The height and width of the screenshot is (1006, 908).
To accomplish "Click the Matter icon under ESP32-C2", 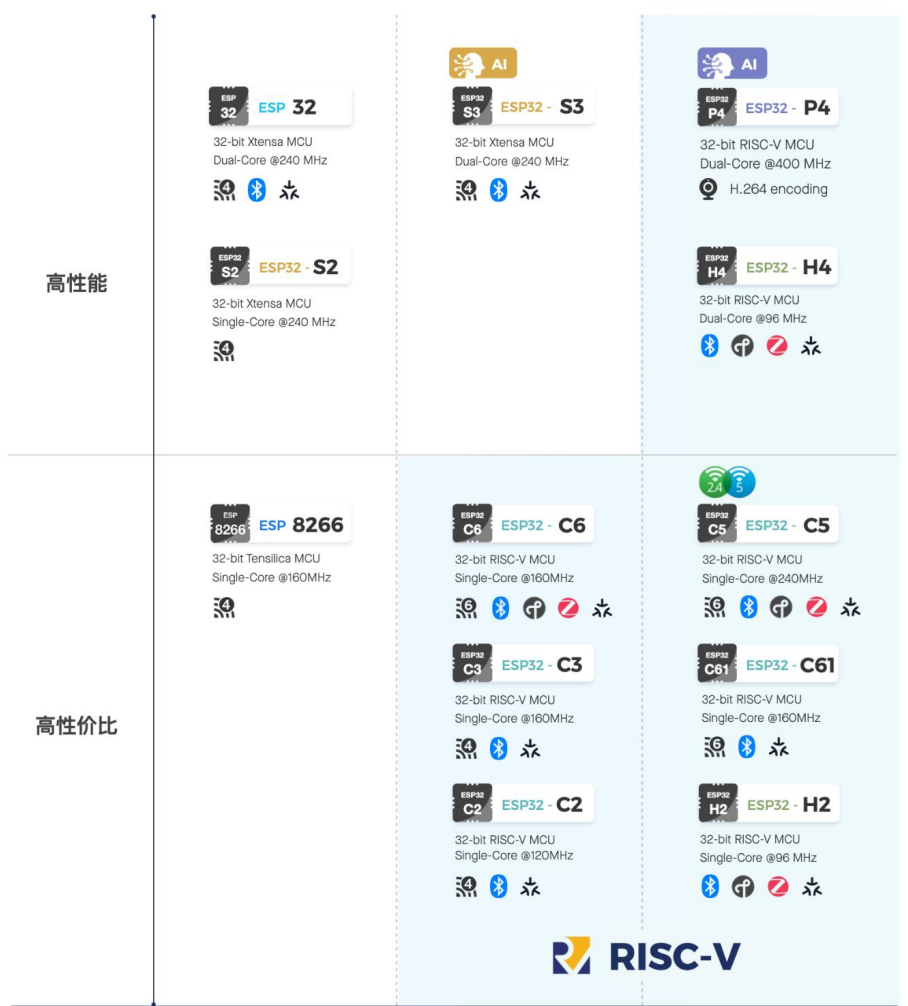I will click(530, 887).
